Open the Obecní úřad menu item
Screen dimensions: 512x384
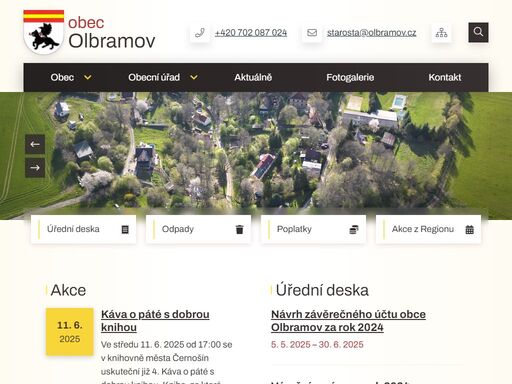point(154,77)
